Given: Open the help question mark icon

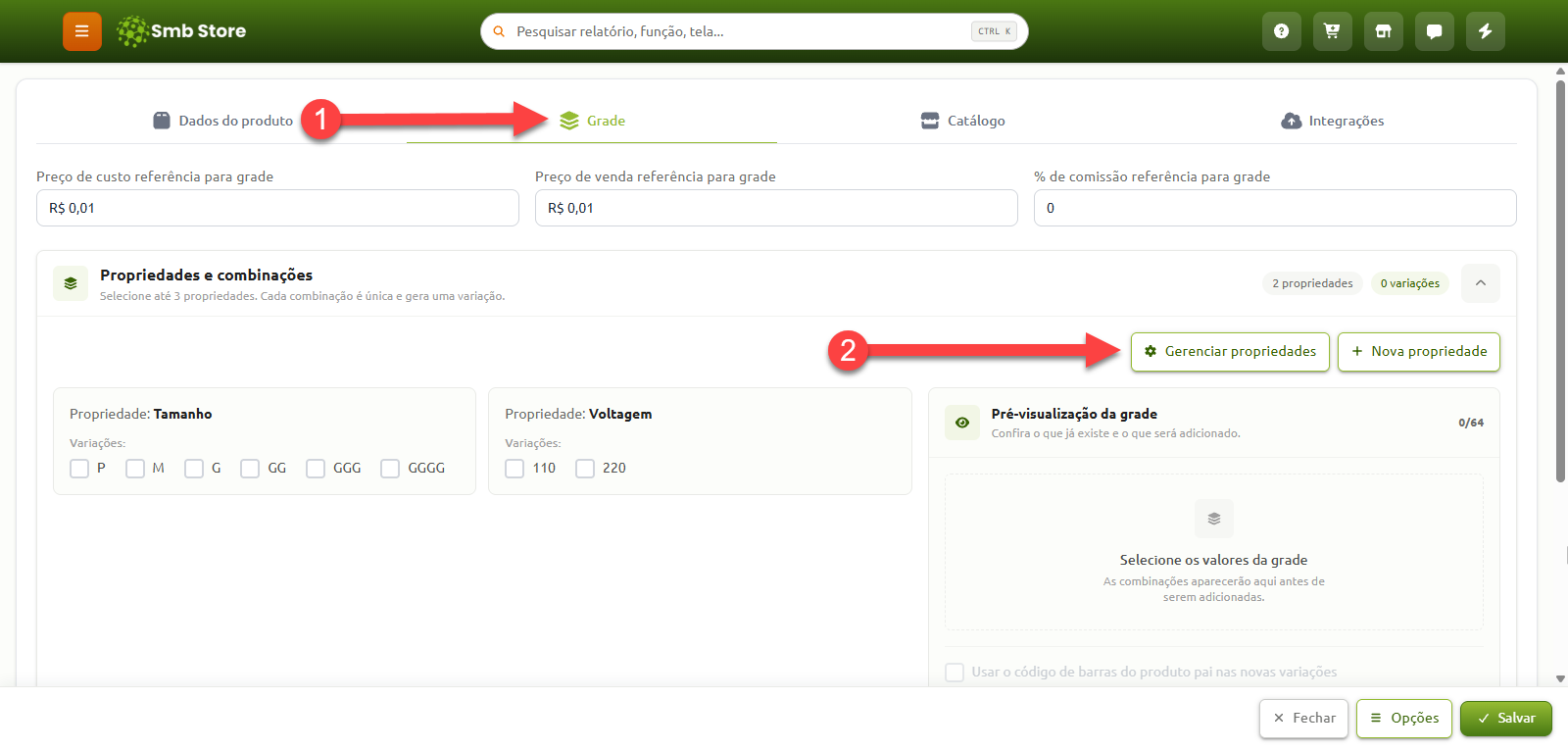Looking at the screenshot, I should click(x=1281, y=31).
